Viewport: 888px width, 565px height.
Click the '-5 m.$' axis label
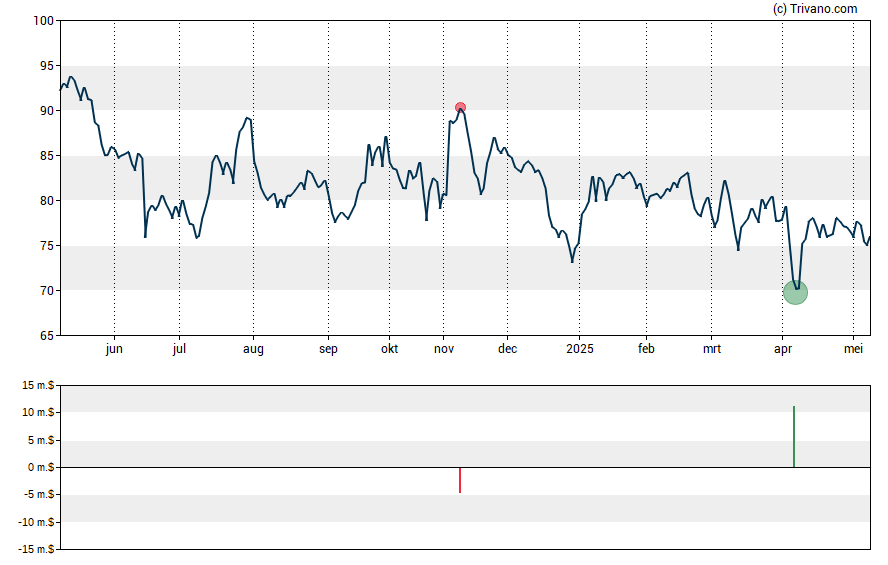click(39, 494)
